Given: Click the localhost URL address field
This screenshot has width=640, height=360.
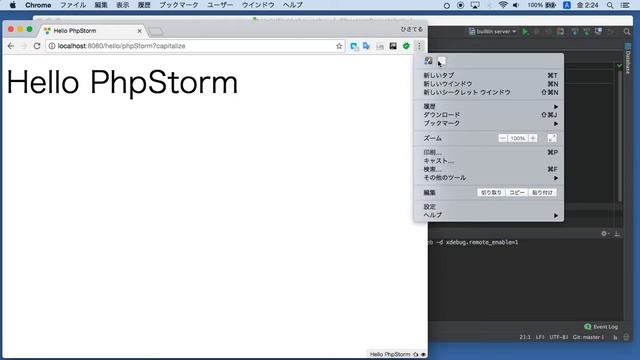Looking at the screenshot, I should pos(194,46).
